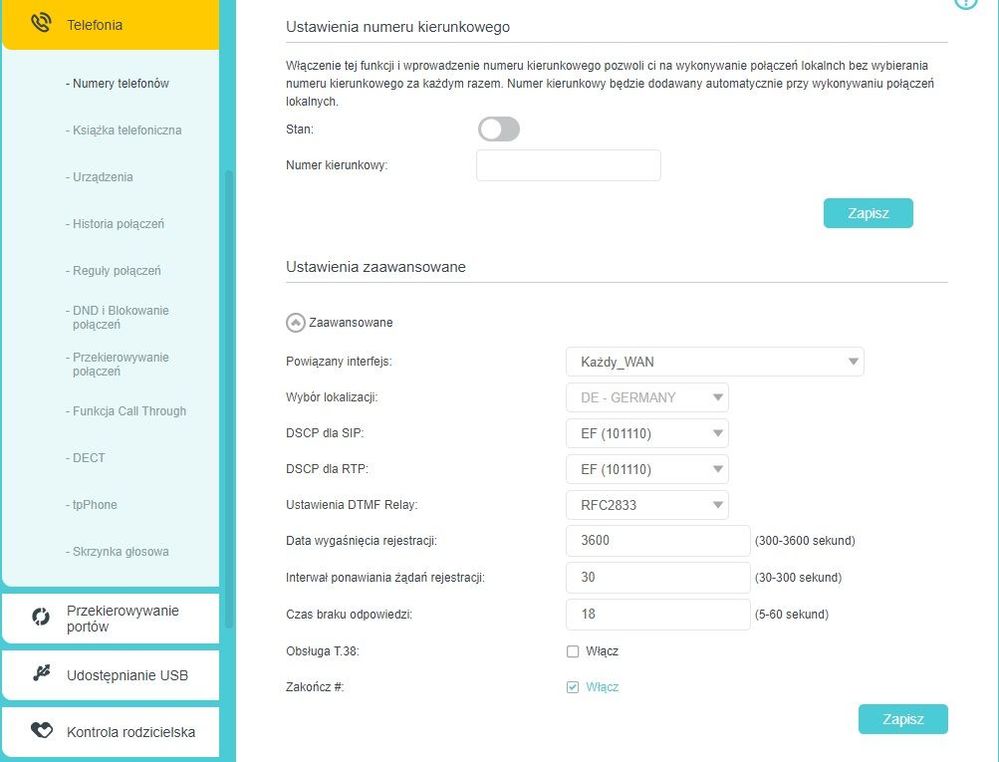Image resolution: width=999 pixels, height=762 pixels.
Task: Click the sidebar vertical scrollbar
Action: click(228, 400)
